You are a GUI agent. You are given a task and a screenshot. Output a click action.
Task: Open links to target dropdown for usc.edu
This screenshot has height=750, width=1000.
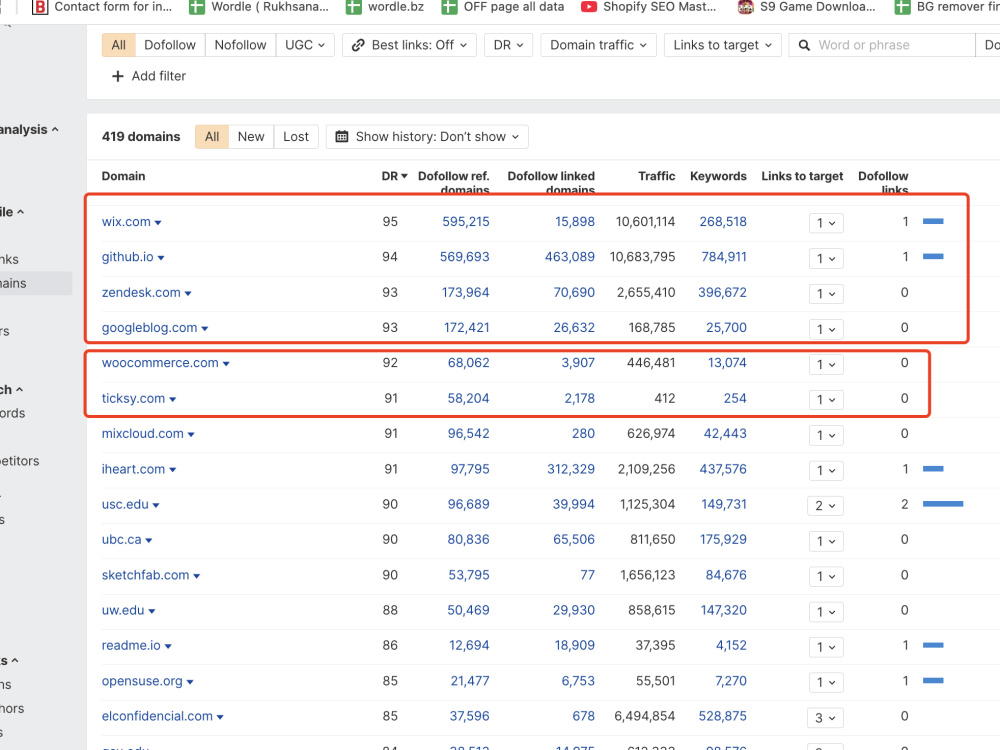click(826, 506)
